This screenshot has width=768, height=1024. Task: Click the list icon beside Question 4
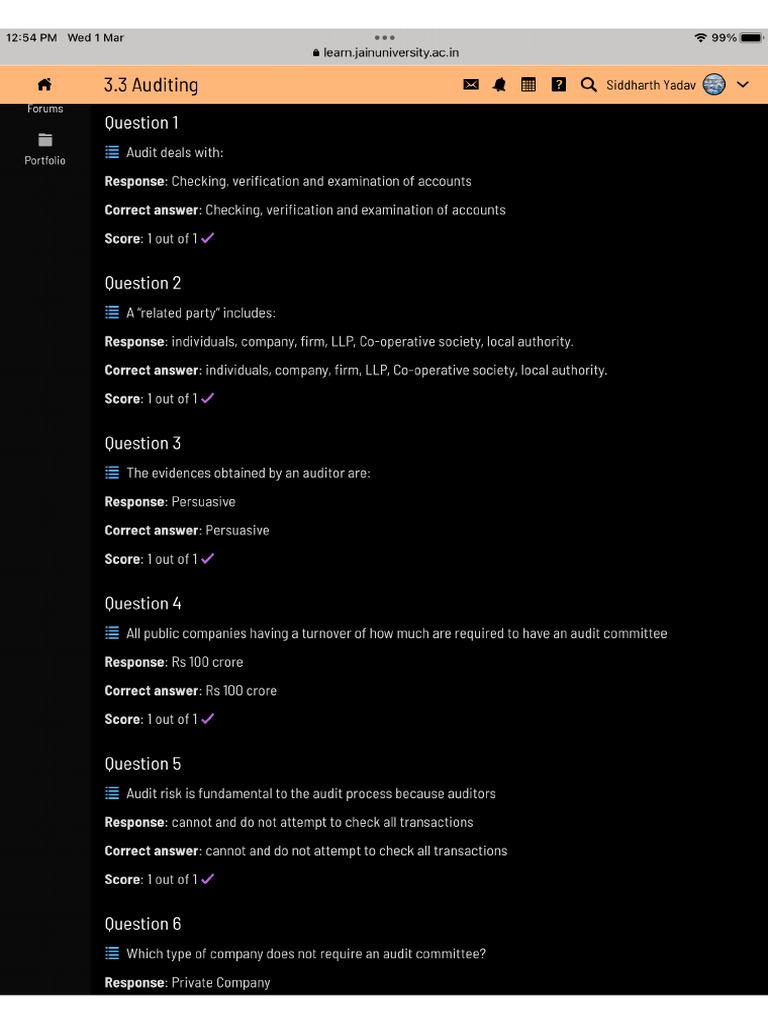coord(112,633)
